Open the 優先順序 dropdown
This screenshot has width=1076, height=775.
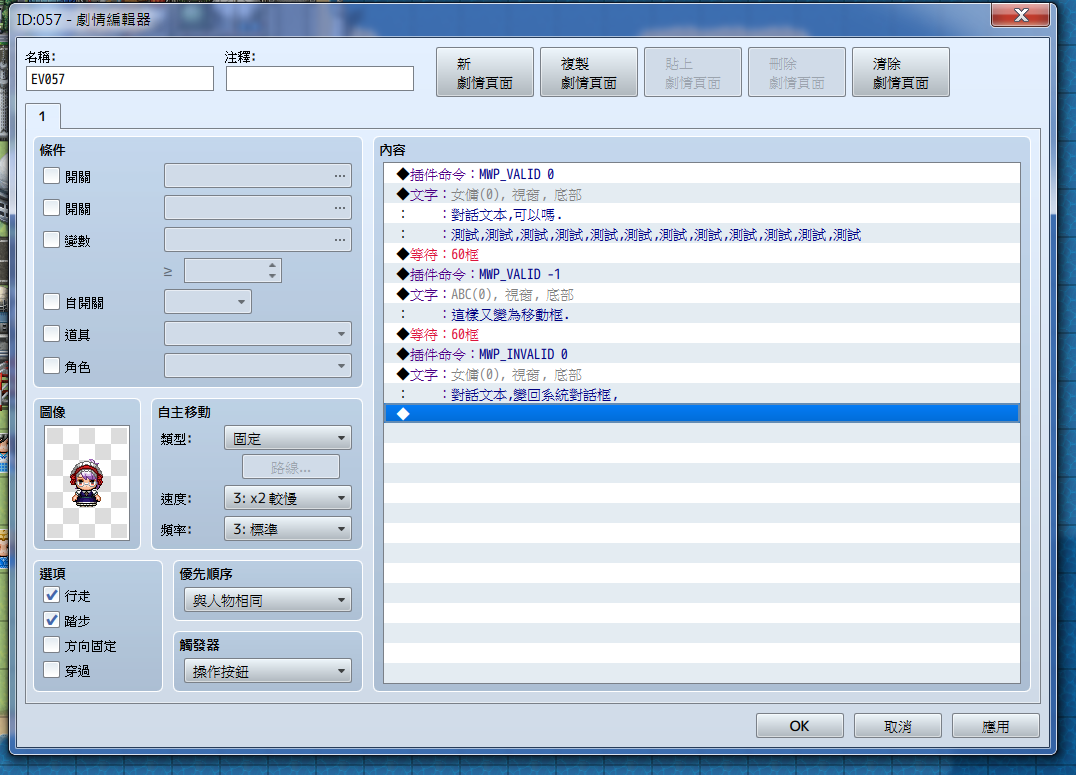click(x=268, y=601)
